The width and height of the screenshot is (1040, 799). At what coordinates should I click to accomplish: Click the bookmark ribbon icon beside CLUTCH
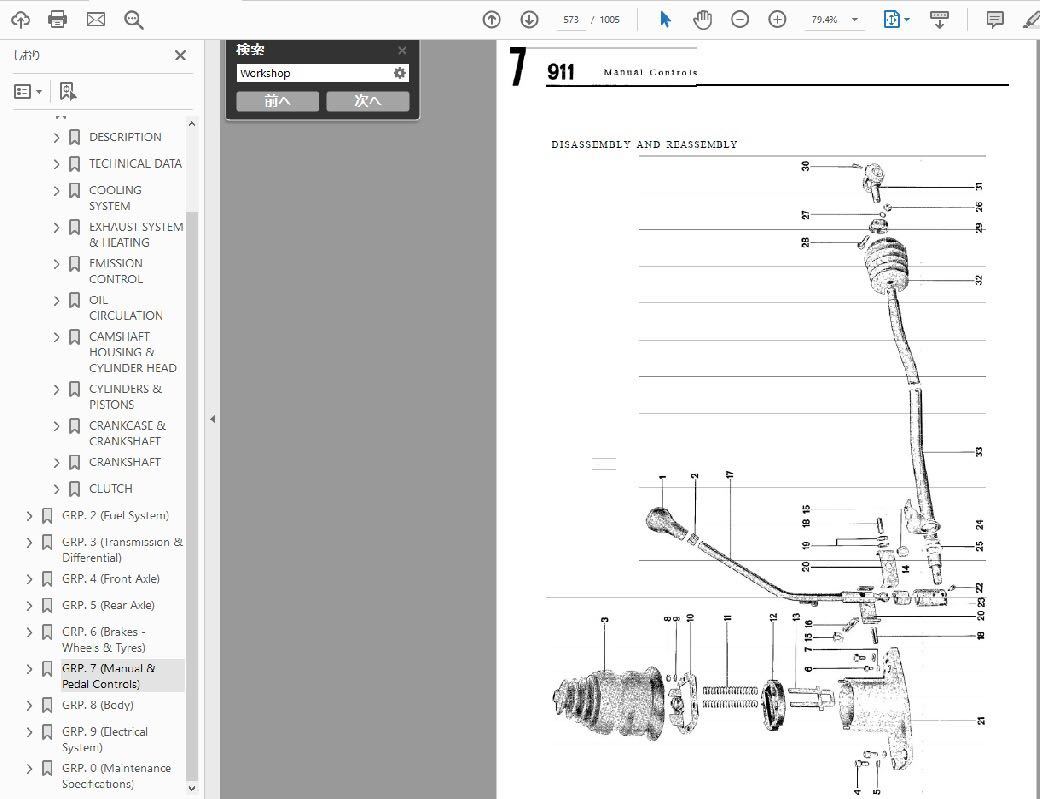(74, 489)
